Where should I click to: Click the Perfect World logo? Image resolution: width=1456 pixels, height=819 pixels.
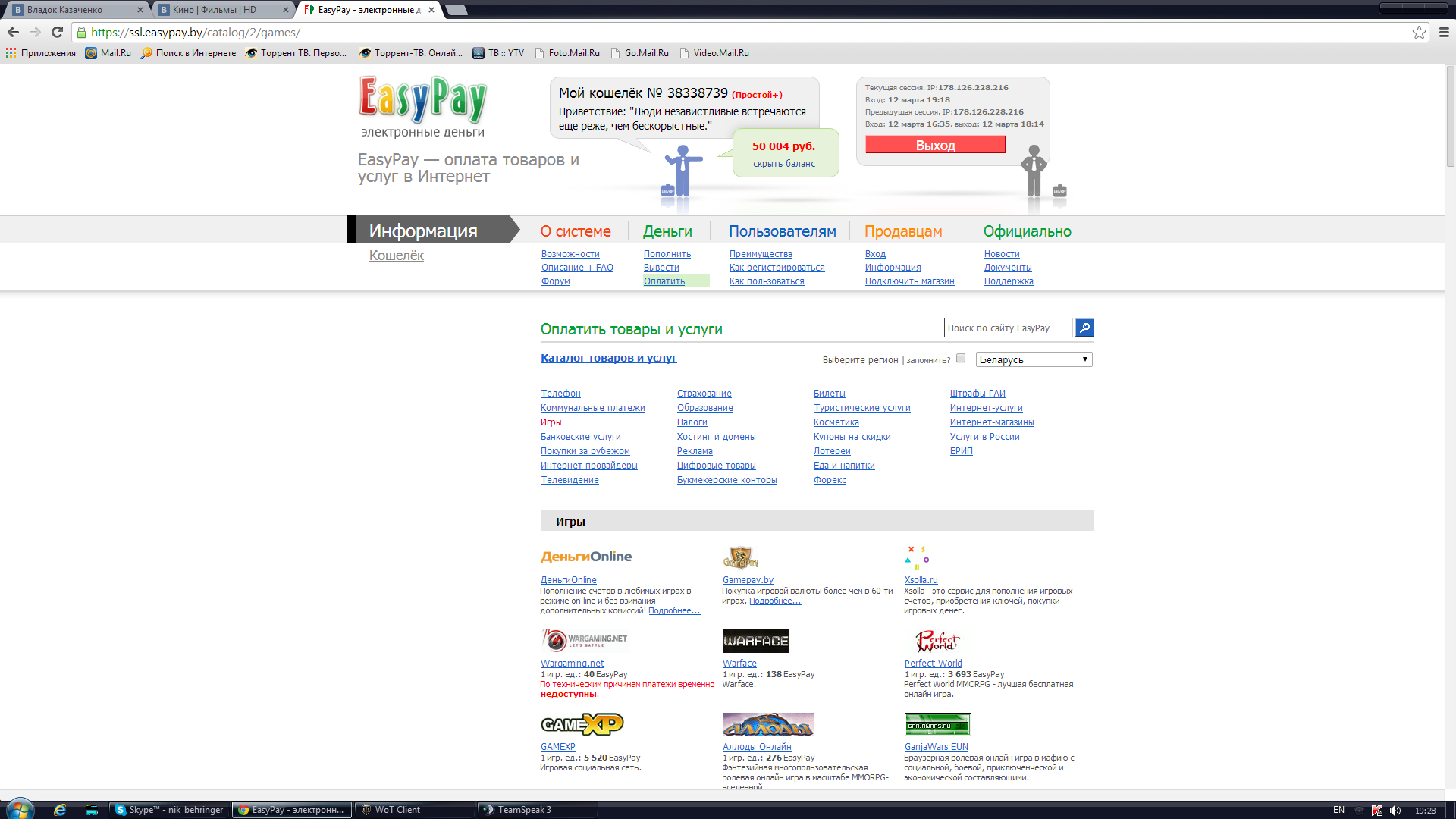pyautogui.click(x=937, y=641)
